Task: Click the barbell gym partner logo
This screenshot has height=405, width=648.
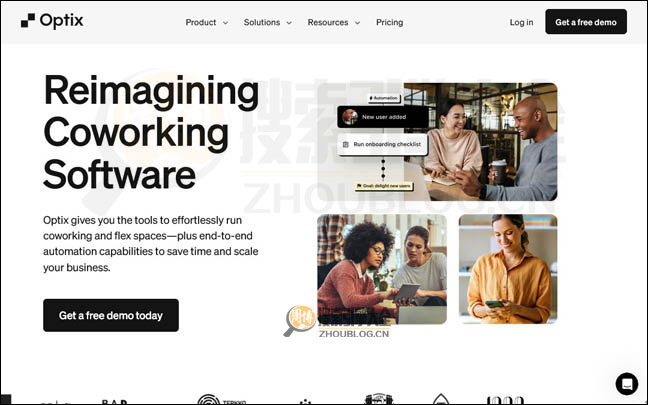Action: click(379, 399)
